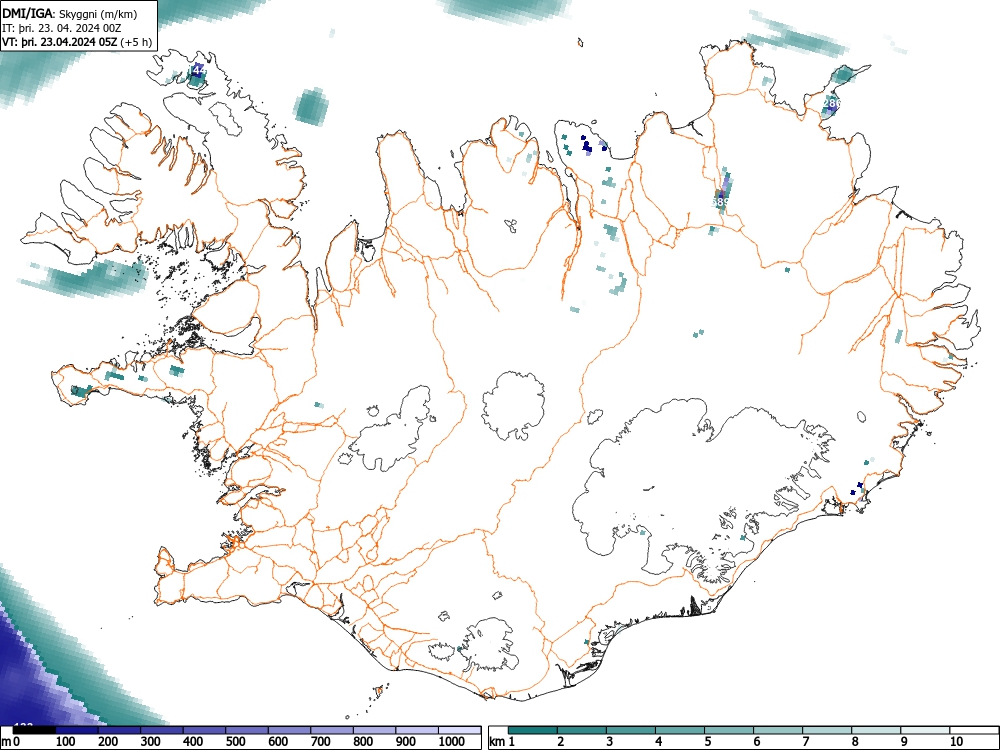This screenshot has height=750, width=1000.
Task: Click the 500–600 m legend swatch
Action: point(247,730)
